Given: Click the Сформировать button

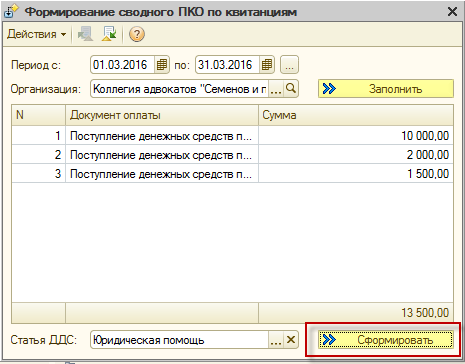Looking at the screenshot, I should coord(386,340).
